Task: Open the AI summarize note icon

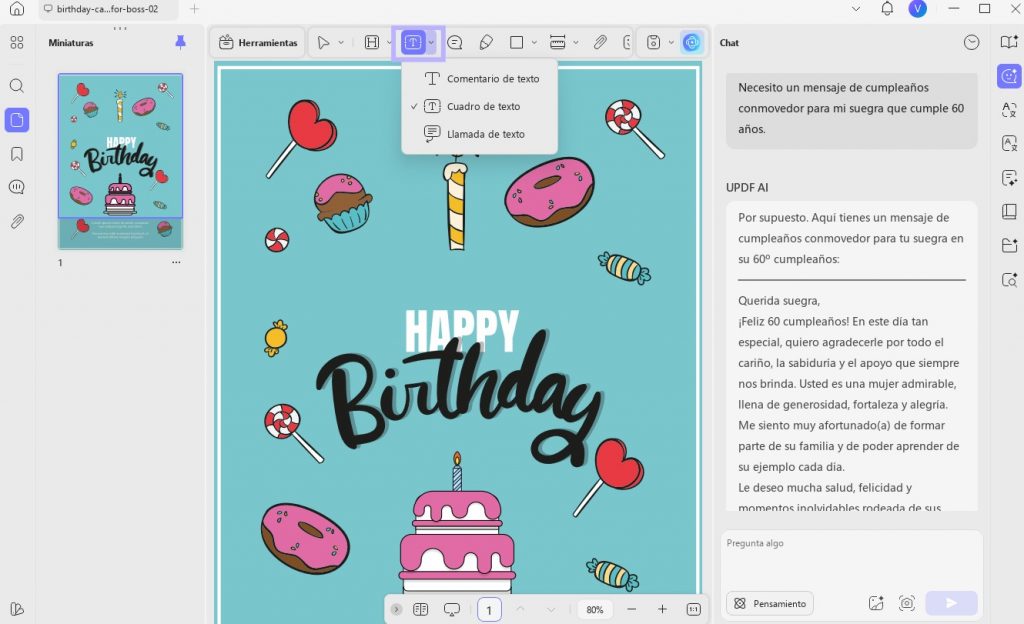Action: 1009,178
